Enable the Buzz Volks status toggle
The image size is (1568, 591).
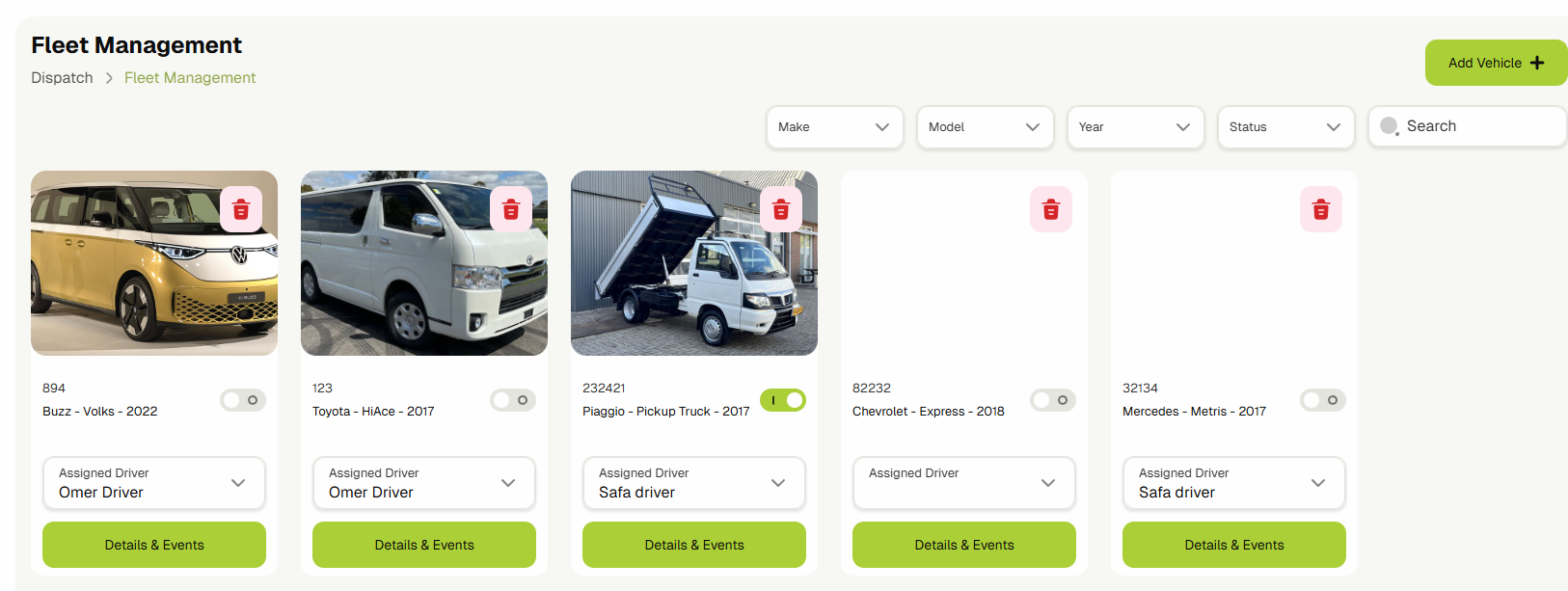pyautogui.click(x=242, y=400)
